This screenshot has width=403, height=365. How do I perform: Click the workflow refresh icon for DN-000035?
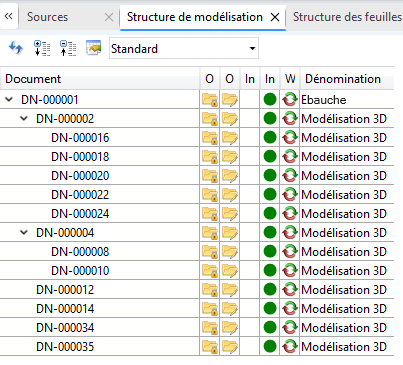pos(290,346)
